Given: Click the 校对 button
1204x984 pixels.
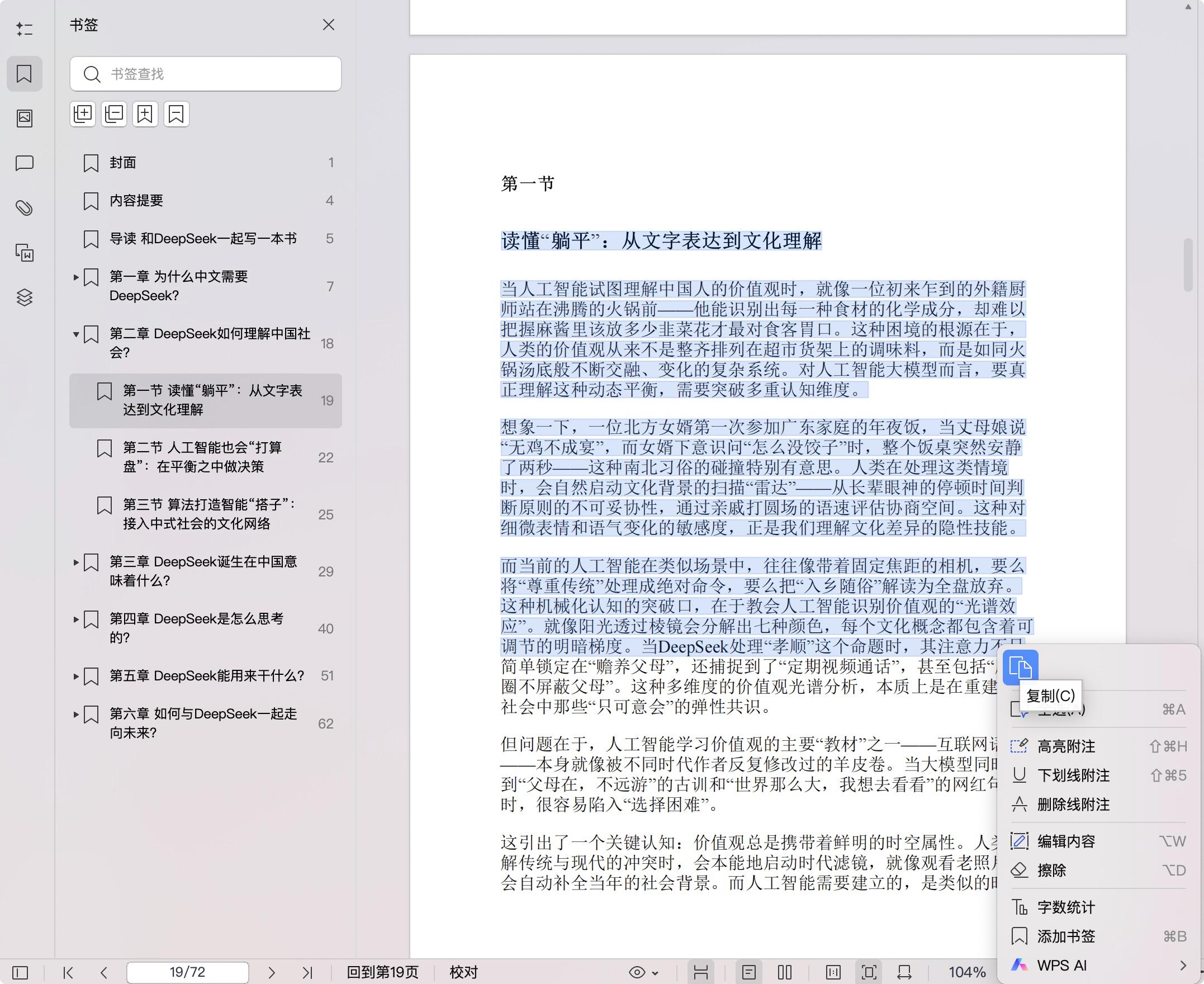Looking at the screenshot, I should click(463, 973).
